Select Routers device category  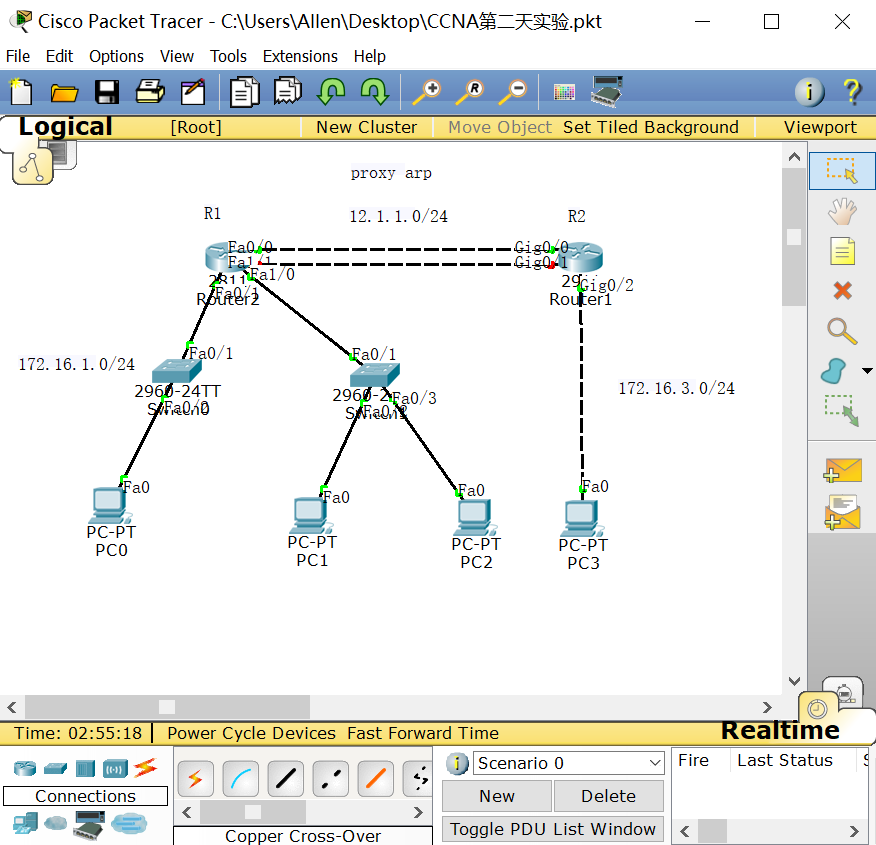[x=25, y=768]
